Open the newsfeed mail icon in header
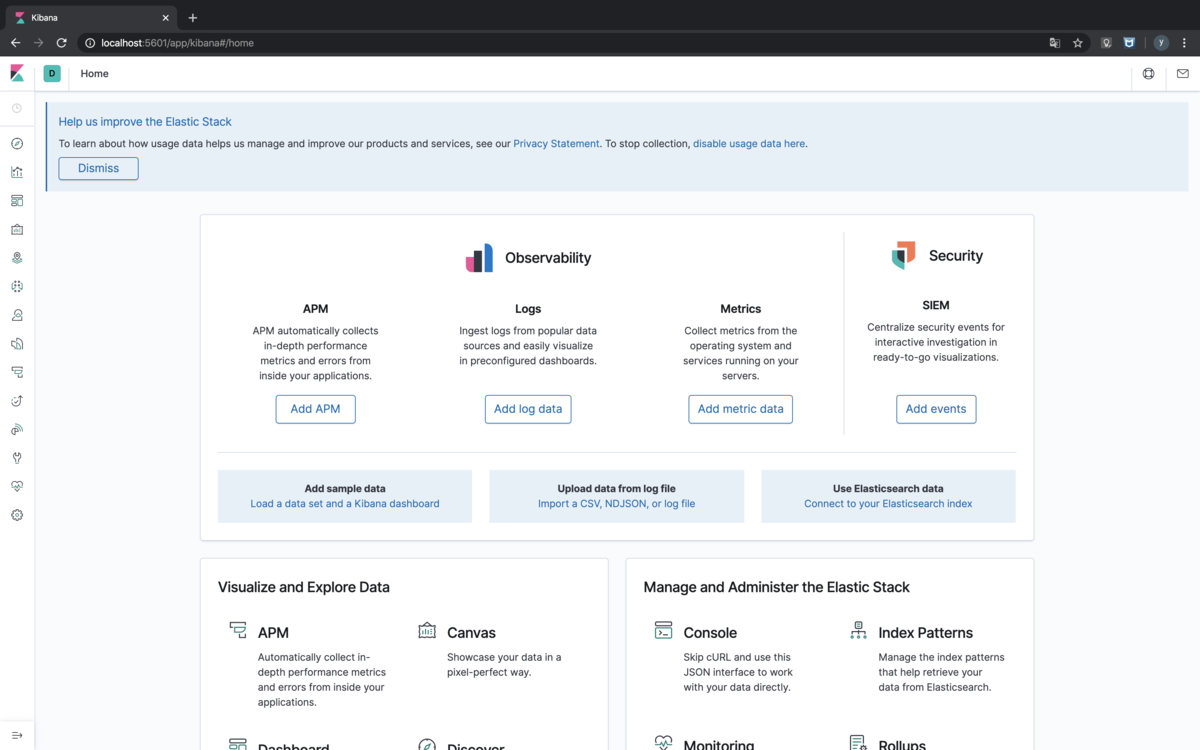Screen dimensions: 1200x750 tap(1183, 73)
